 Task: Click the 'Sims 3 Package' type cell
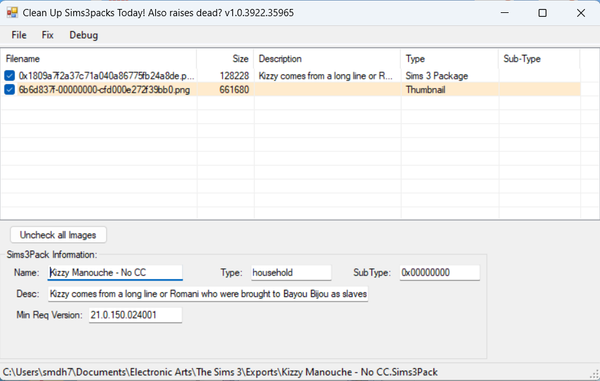tap(437, 76)
